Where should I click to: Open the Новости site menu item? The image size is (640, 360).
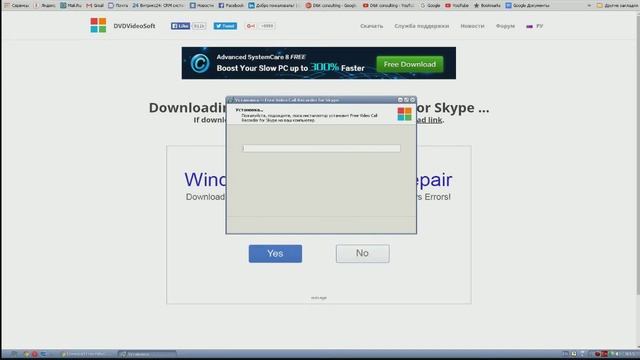[472, 26]
